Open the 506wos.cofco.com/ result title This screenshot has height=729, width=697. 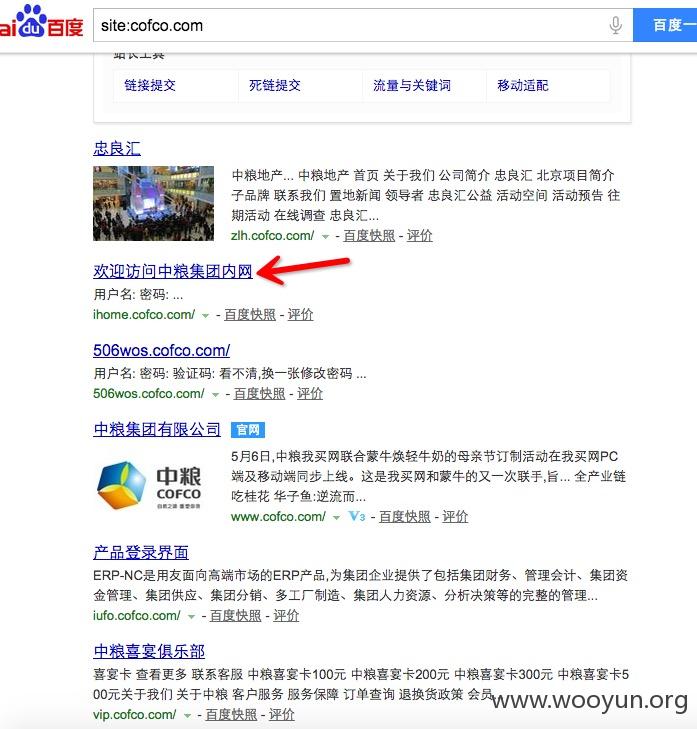point(161,351)
